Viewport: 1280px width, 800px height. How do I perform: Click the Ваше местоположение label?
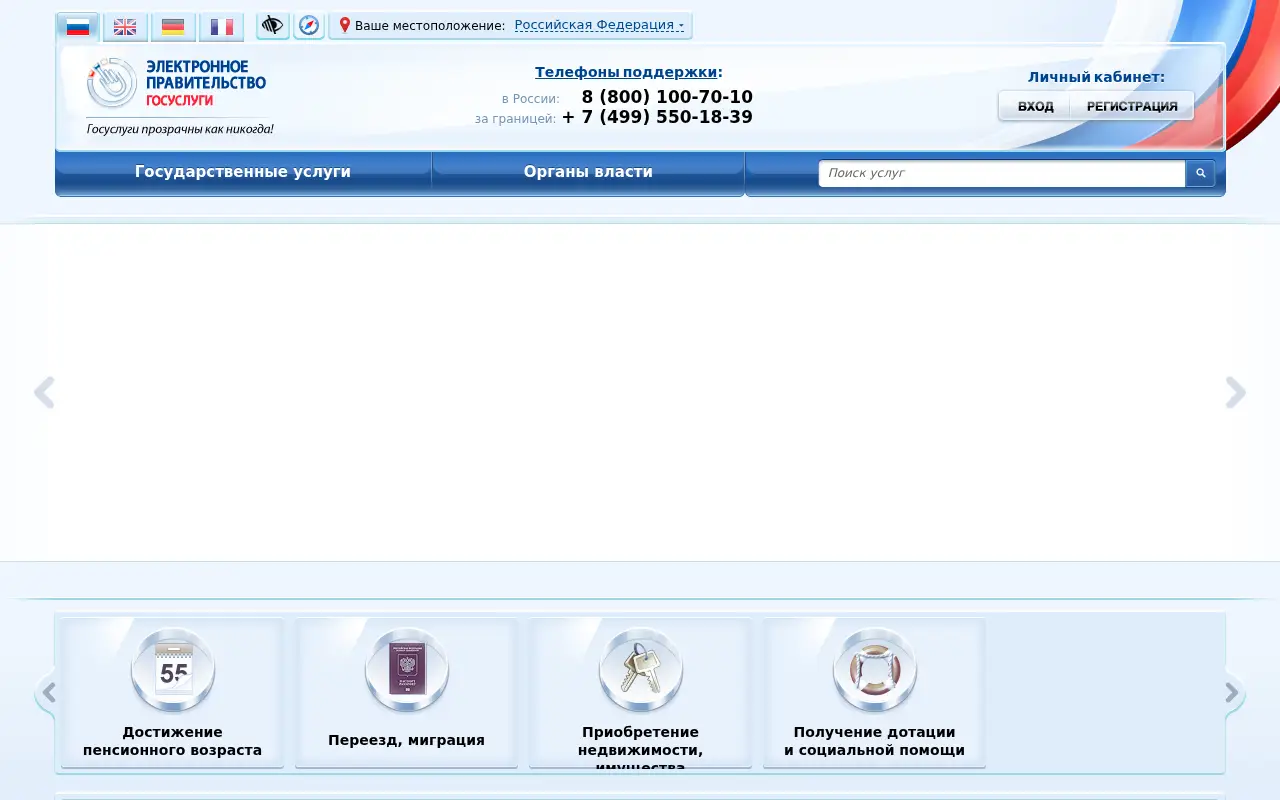430,25
